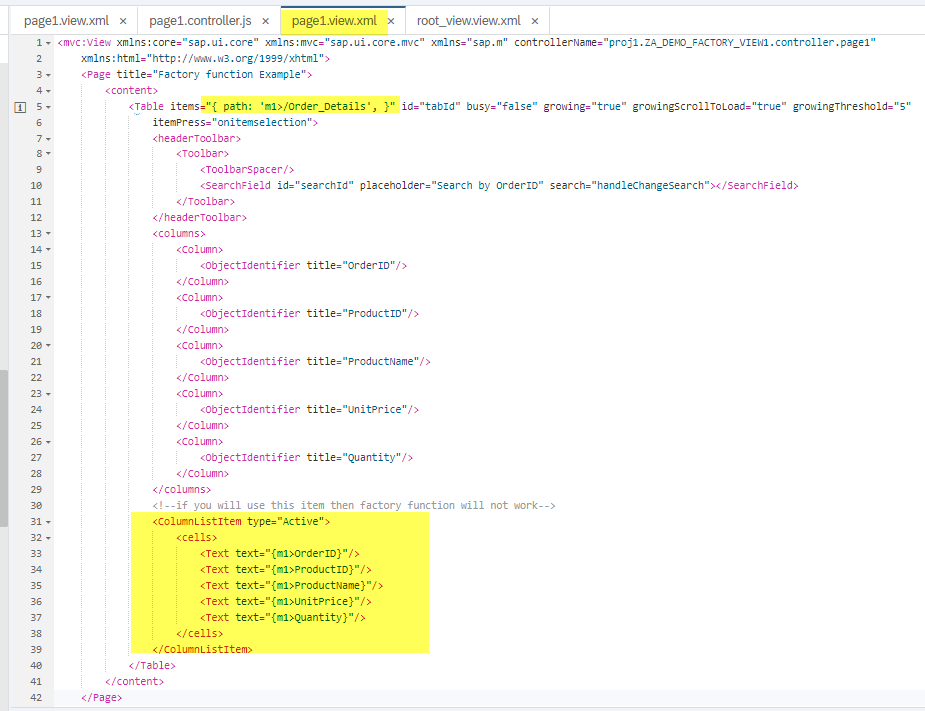Collapse the headerToolbar fold at line 7
Screen dimensions: 925x711
pyautogui.click(x=48, y=139)
